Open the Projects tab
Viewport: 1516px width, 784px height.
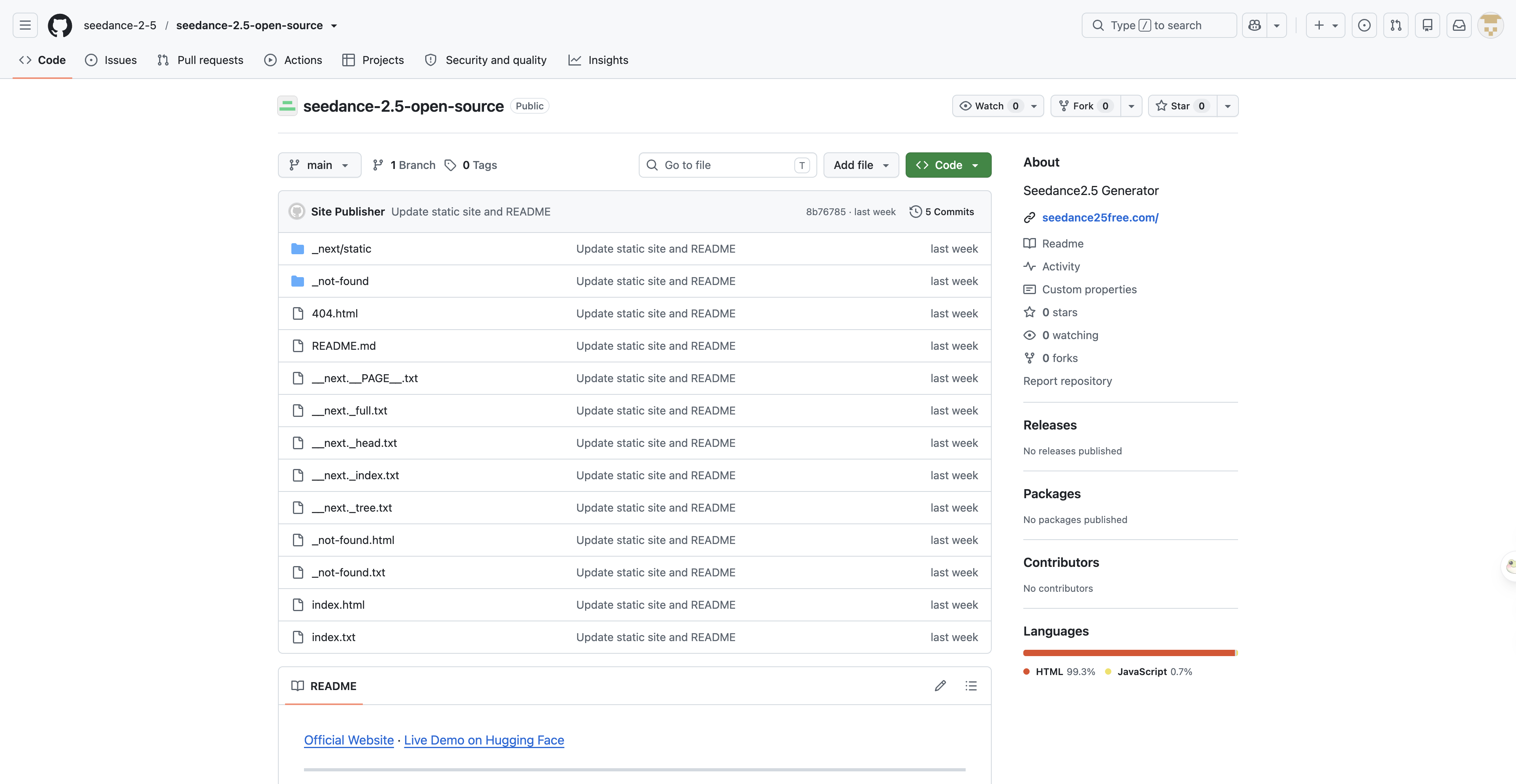pos(373,60)
